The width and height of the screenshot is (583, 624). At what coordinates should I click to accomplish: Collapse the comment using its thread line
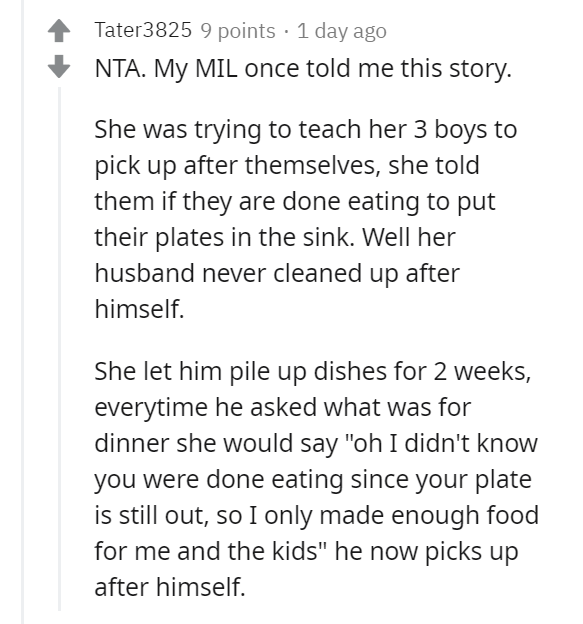pos(60,349)
